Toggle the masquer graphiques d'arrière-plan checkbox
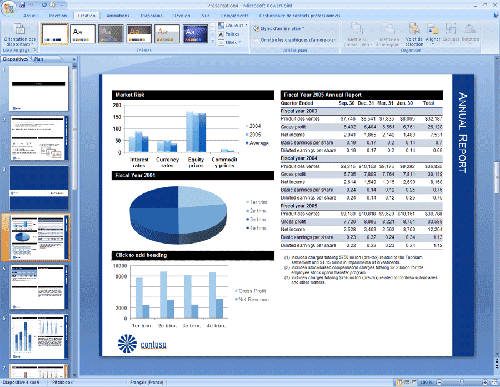The width and height of the screenshot is (500, 387). point(256,40)
